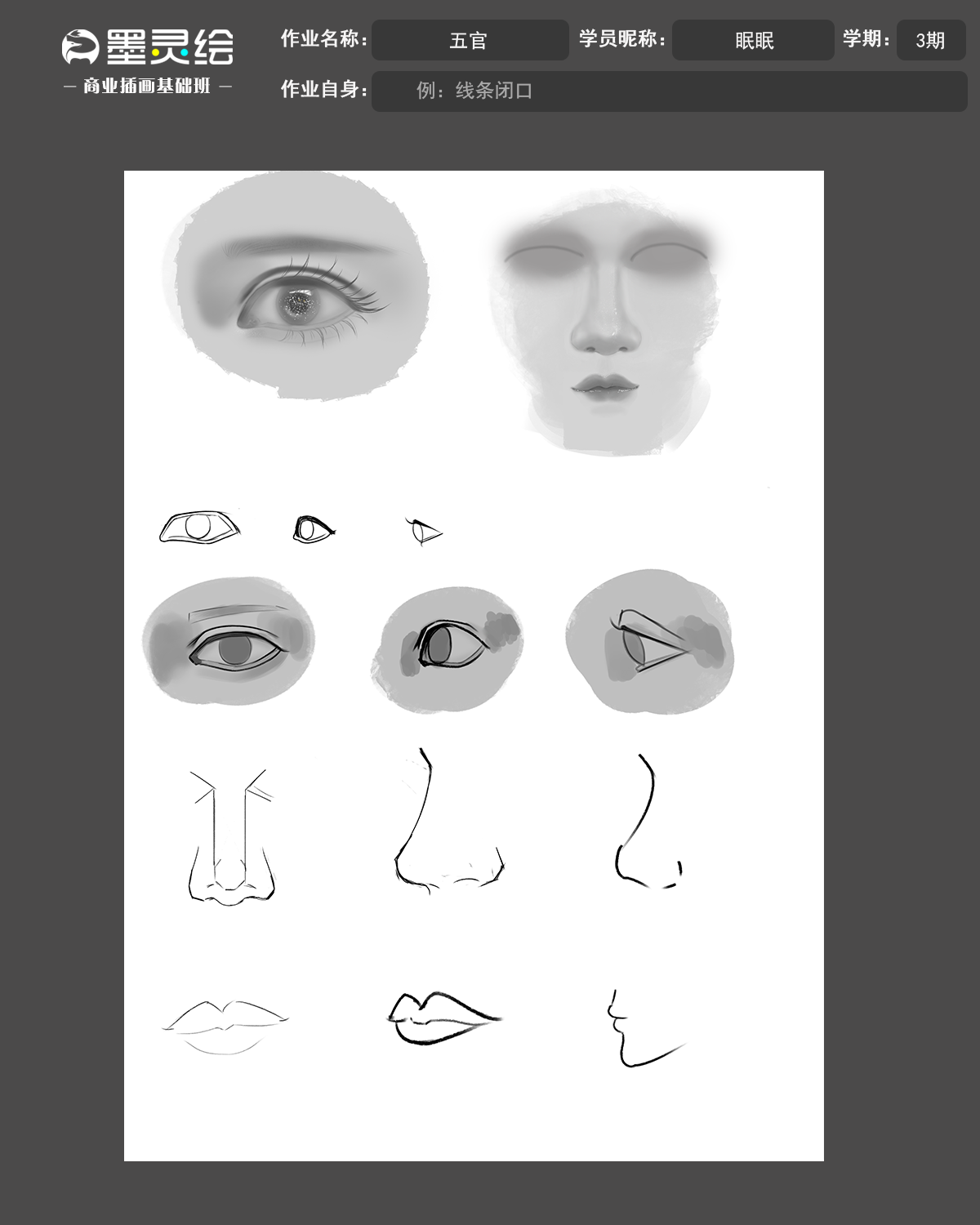The height and width of the screenshot is (1225, 980).
Task: Click the 墨灵绘 brand name text
Action: 170,47
